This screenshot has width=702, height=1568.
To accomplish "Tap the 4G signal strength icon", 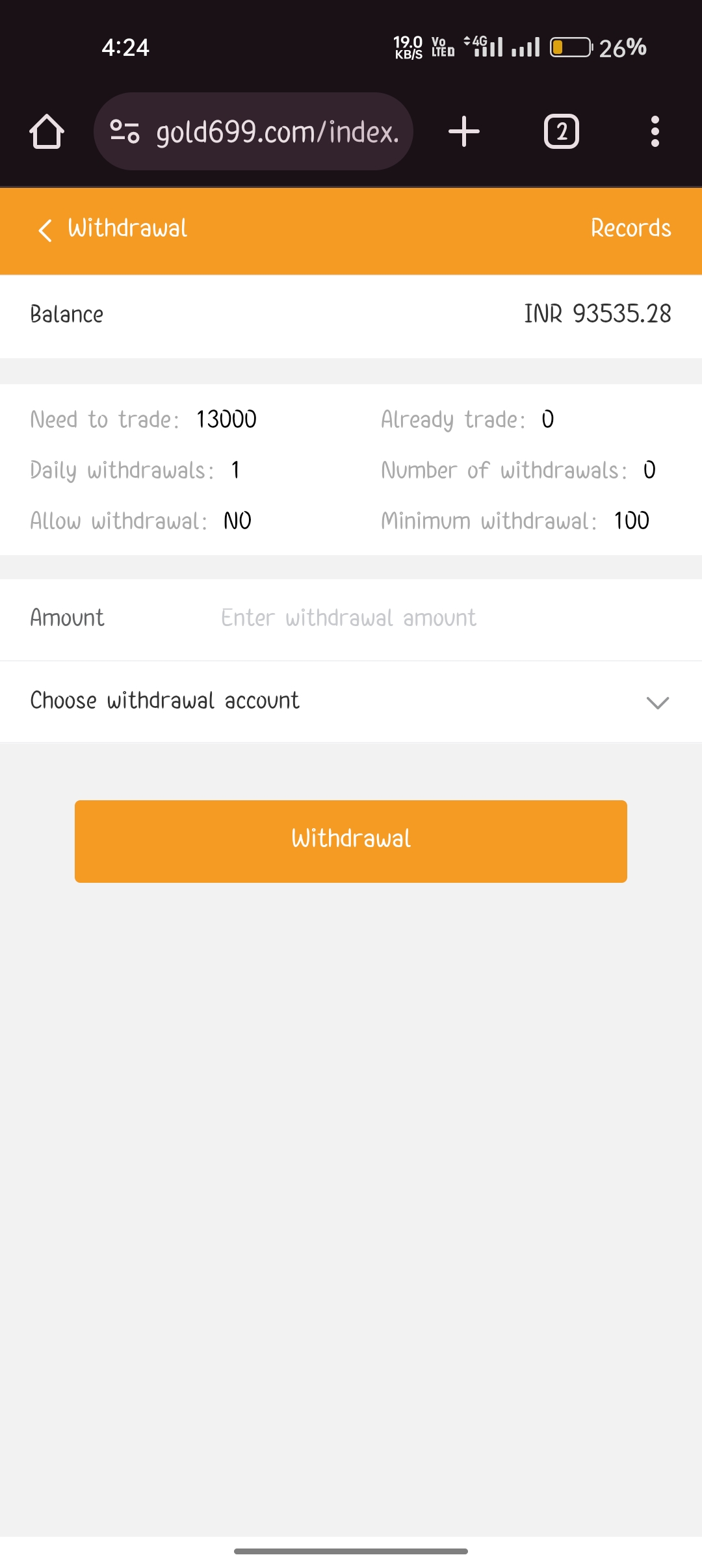I will point(487,47).
